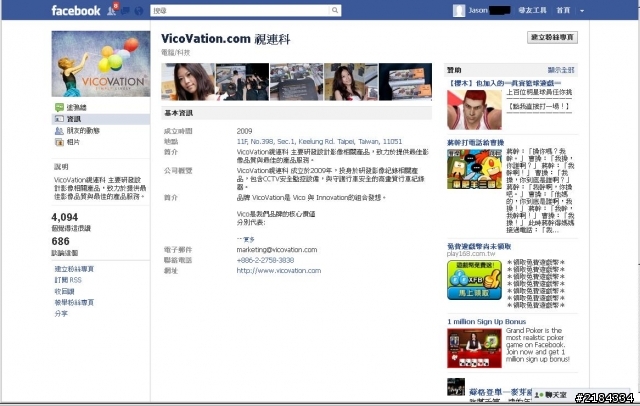Click the cartoon three kingdoms ad image

(x=474, y=169)
